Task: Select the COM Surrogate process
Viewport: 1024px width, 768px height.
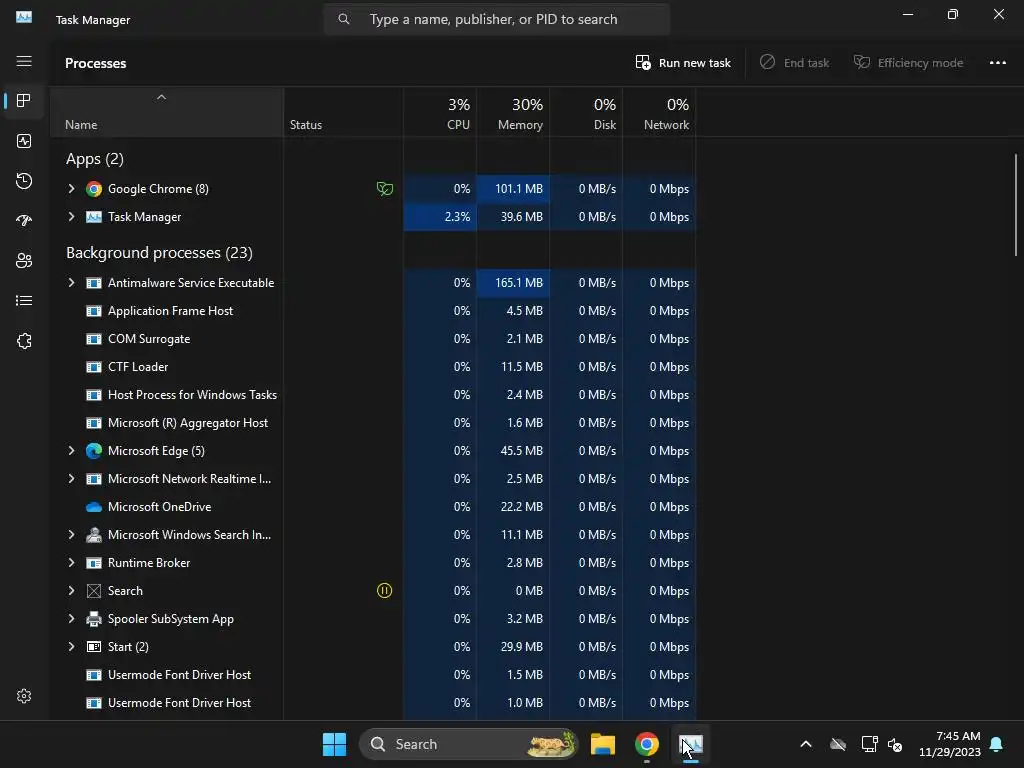Action: pos(373,339)
